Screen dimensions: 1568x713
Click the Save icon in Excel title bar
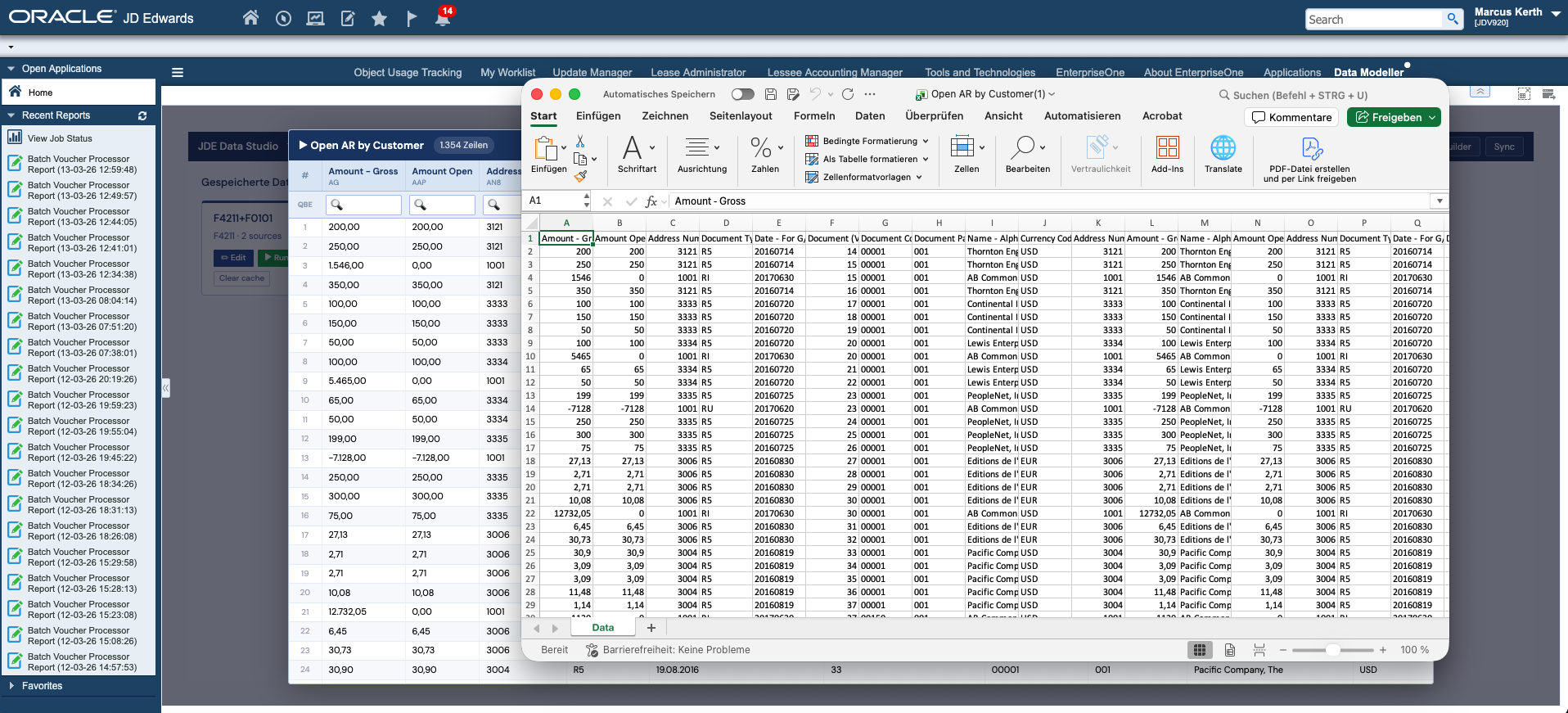(770, 94)
